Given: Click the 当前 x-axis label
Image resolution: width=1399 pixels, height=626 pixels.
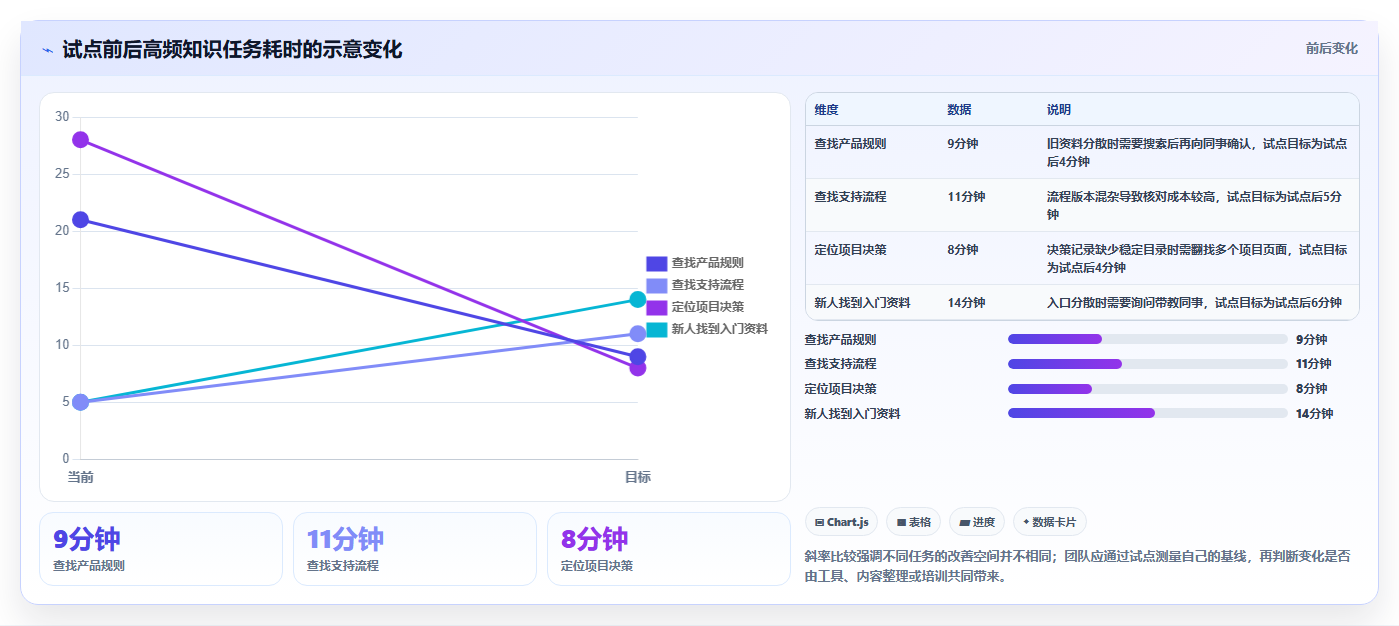Looking at the screenshot, I should 80,477.
